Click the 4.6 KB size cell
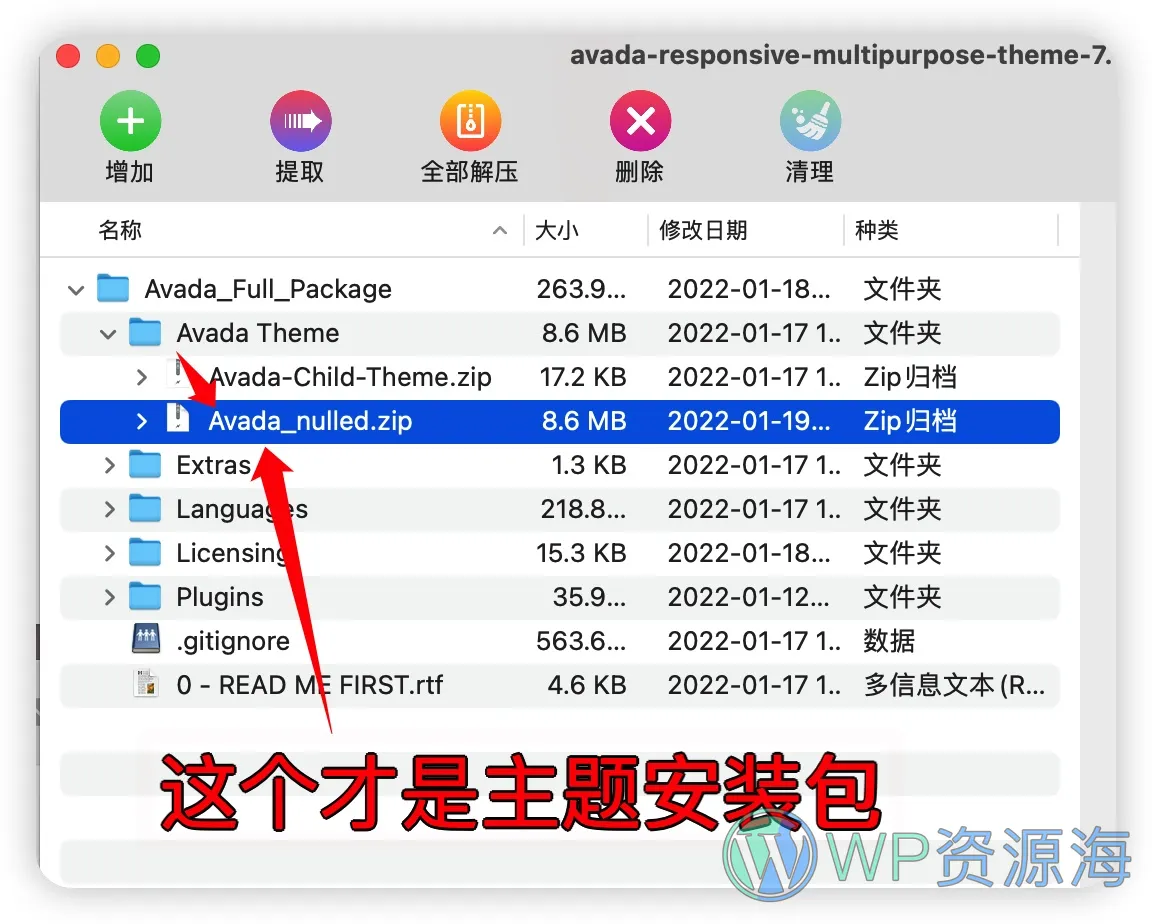 pyautogui.click(x=586, y=685)
